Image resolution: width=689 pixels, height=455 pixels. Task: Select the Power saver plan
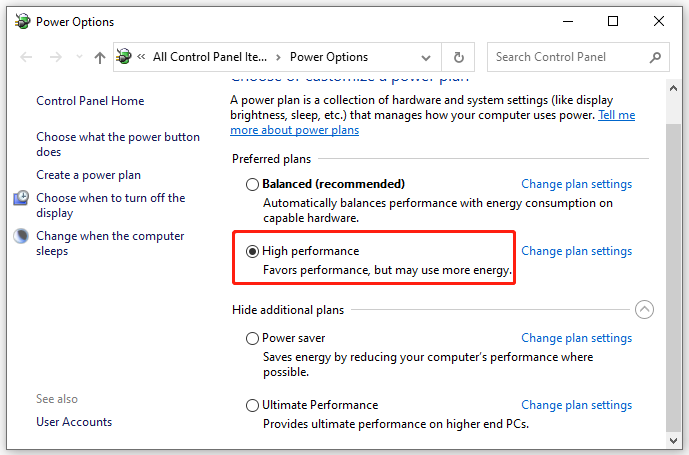(x=252, y=338)
